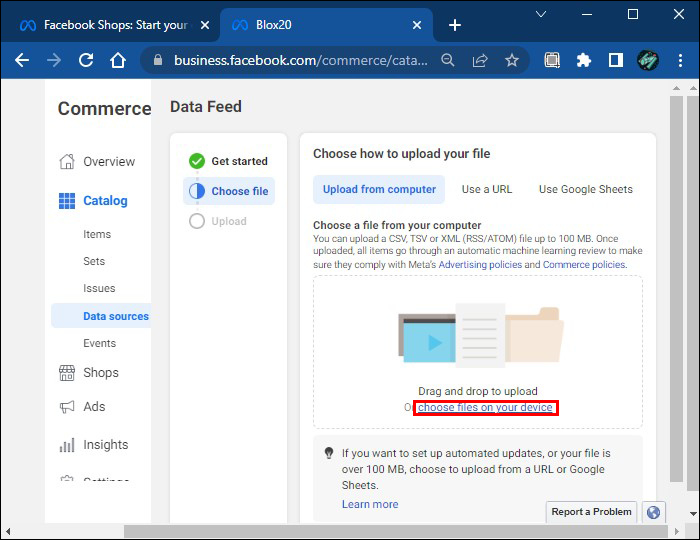The image size is (700, 540).
Task: Click choose files on your device link
Action: click(485, 408)
